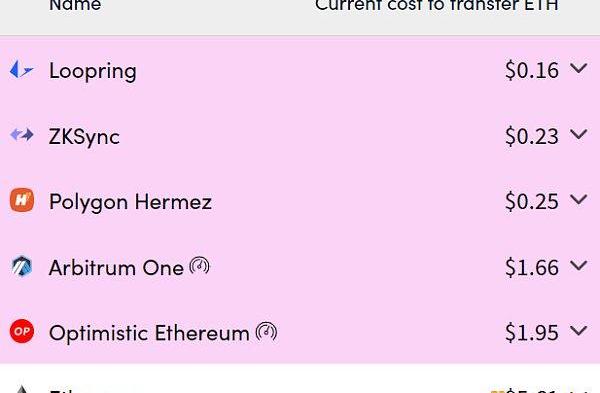Screen dimensions: 600x393
Task: Open the Optimistic Ethereum name link
Action: click(x=149, y=333)
